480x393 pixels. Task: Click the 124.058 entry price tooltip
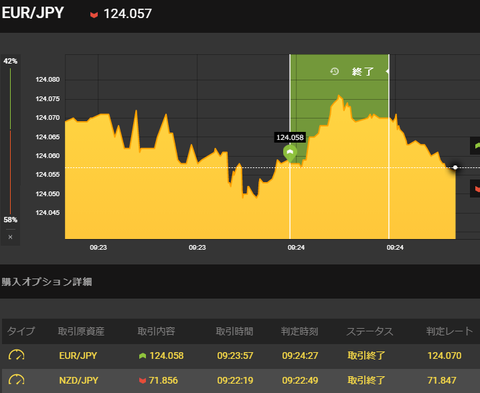coord(290,137)
